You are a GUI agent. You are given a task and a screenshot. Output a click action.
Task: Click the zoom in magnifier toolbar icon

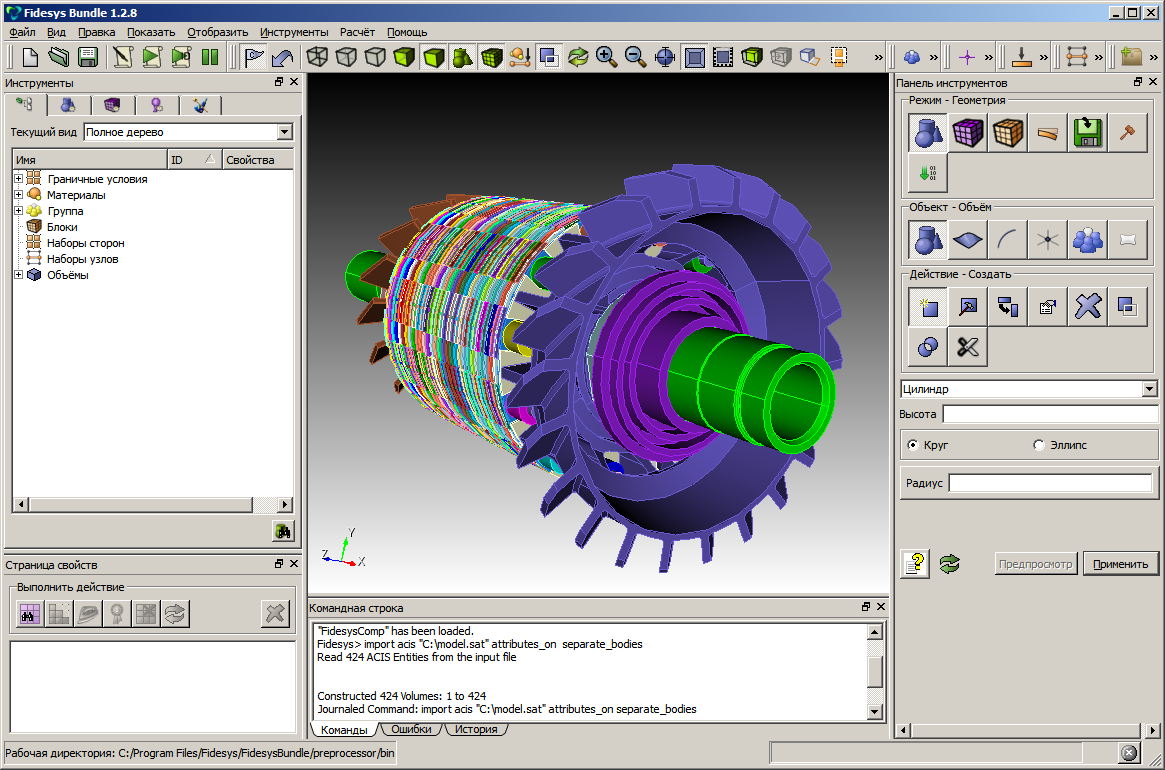(x=607, y=57)
